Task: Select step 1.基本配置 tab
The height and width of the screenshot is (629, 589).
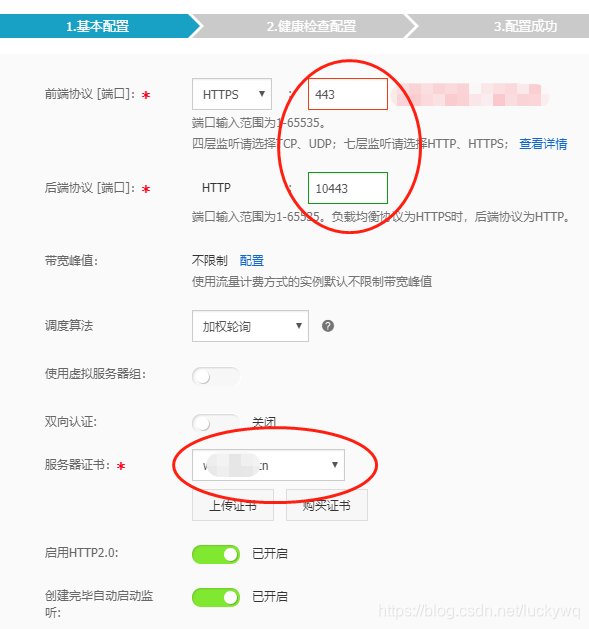Action: pos(97,26)
